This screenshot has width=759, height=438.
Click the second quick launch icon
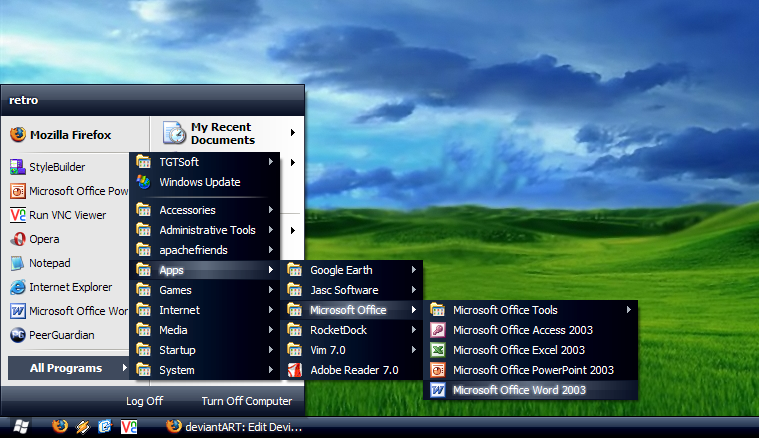(83, 427)
